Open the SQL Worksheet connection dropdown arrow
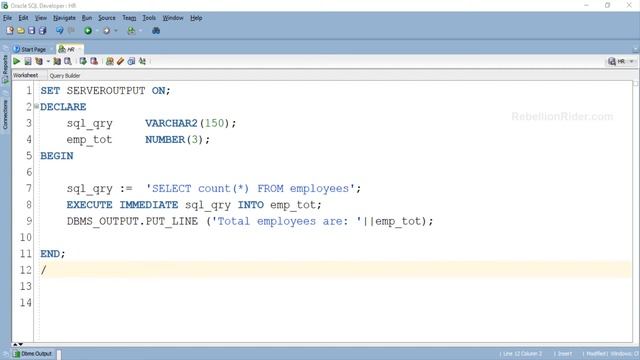The height and width of the screenshot is (360, 640). pyautogui.click(x=141, y=31)
